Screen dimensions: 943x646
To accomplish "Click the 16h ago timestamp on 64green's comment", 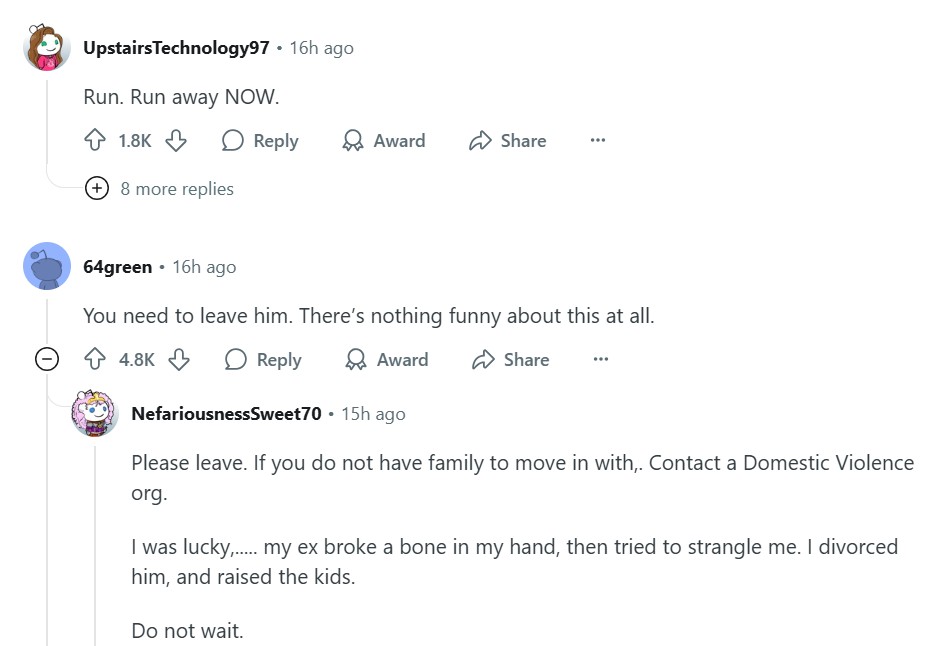I will point(204,266).
